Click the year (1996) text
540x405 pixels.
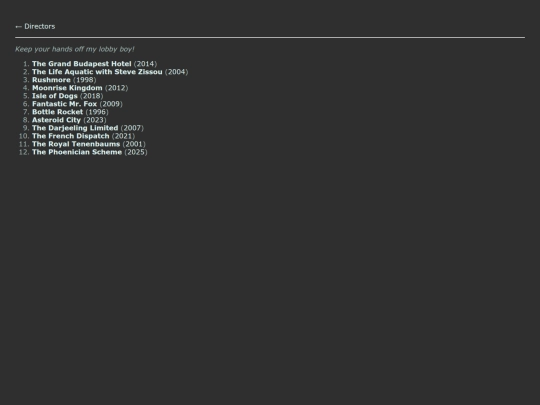click(x=97, y=112)
